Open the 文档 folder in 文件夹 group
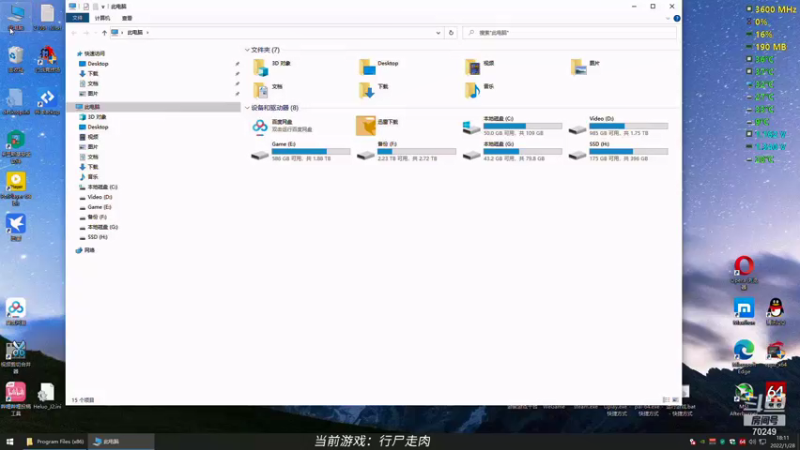The width and height of the screenshot is (800, 450). click(268, 90)
